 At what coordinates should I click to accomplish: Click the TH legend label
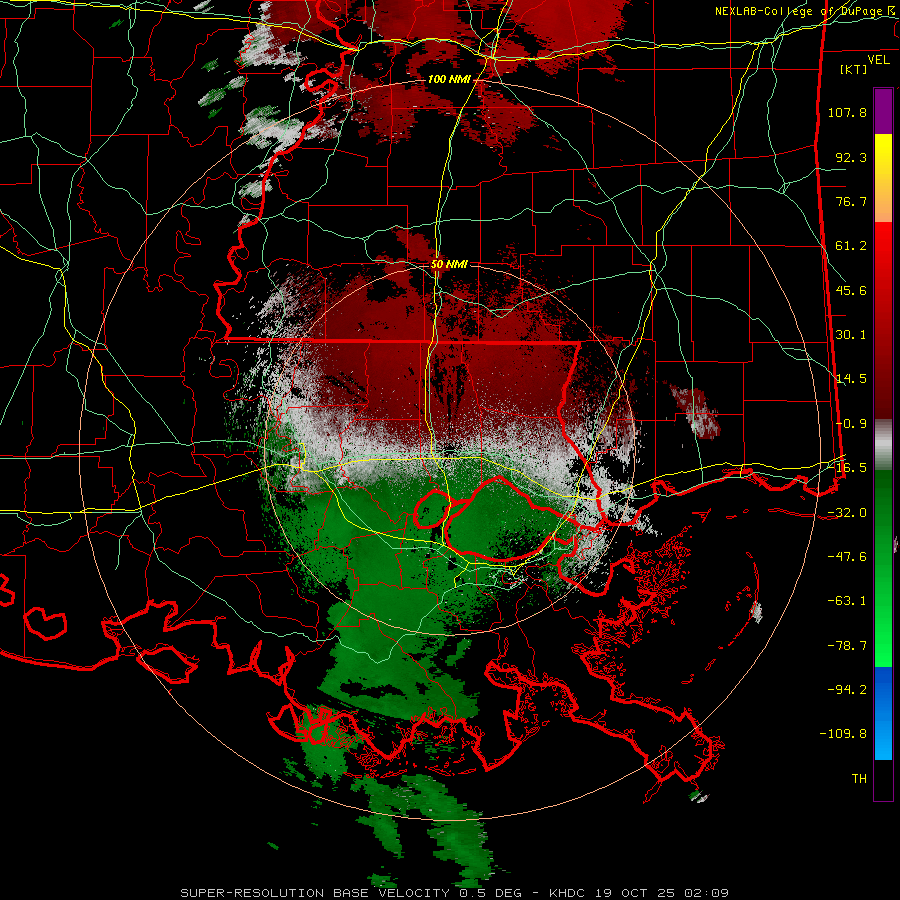tap(859, 779)
